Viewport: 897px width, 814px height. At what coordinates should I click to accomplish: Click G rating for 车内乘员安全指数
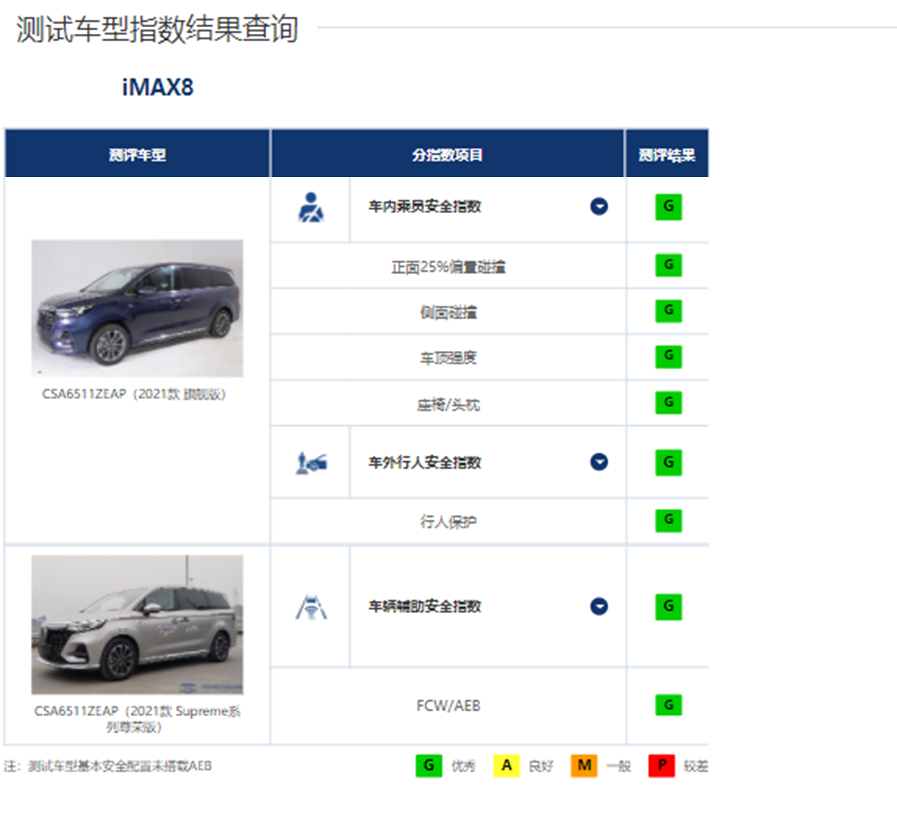(x=668, y=207)
